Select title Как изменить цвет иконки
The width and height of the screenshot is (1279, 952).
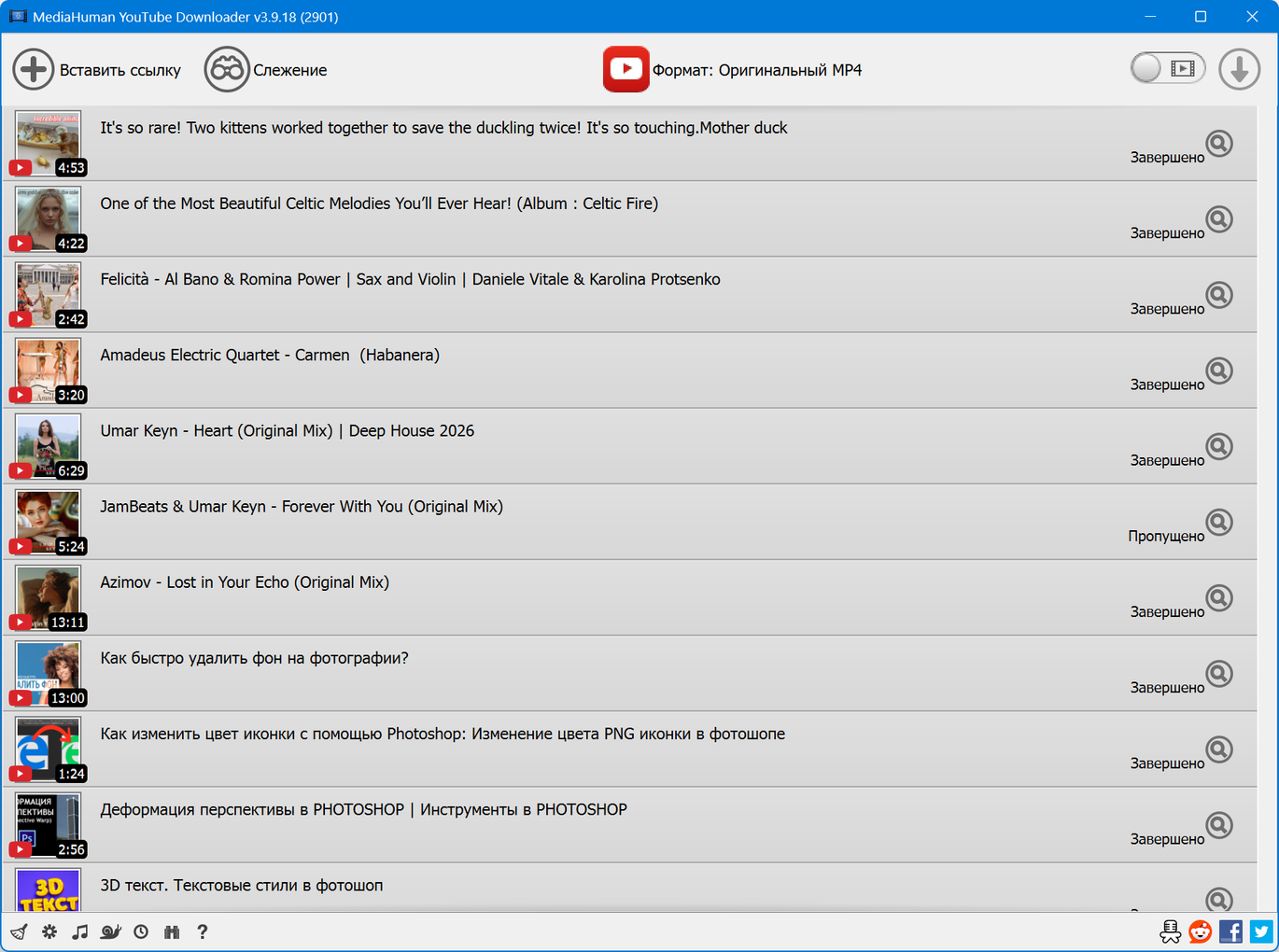[443, 734]
